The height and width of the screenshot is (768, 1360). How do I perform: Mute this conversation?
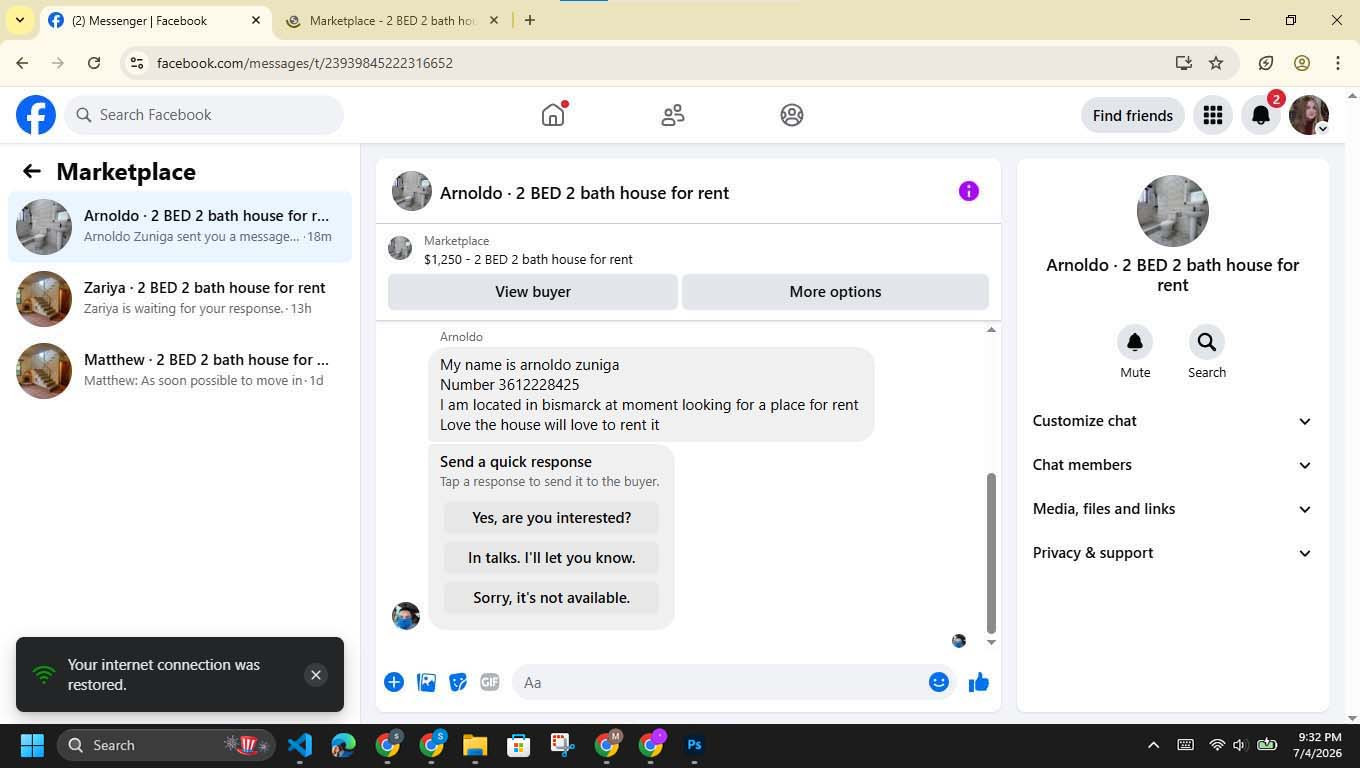click(1135, 352)
